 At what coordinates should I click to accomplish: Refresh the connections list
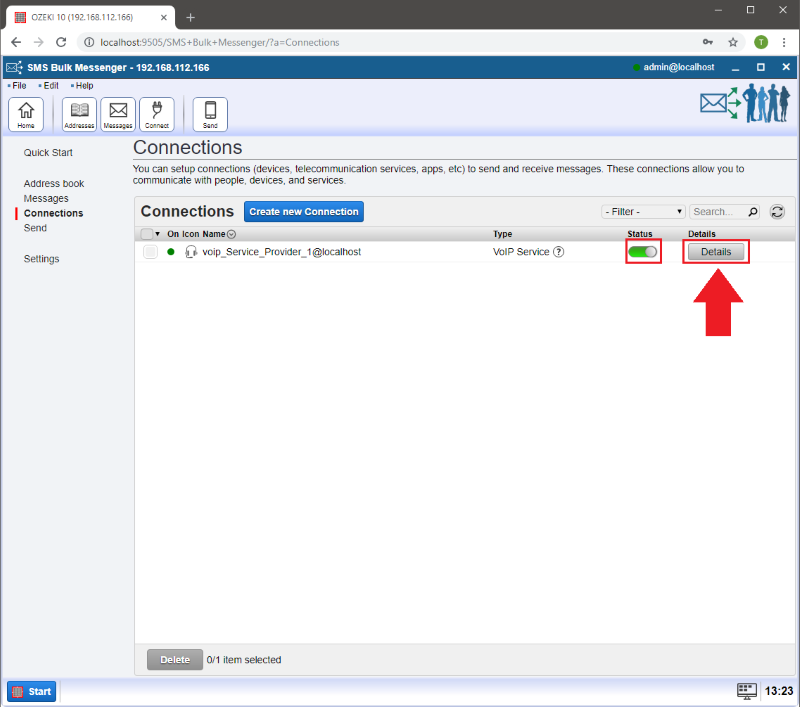[x=777, y=212]
